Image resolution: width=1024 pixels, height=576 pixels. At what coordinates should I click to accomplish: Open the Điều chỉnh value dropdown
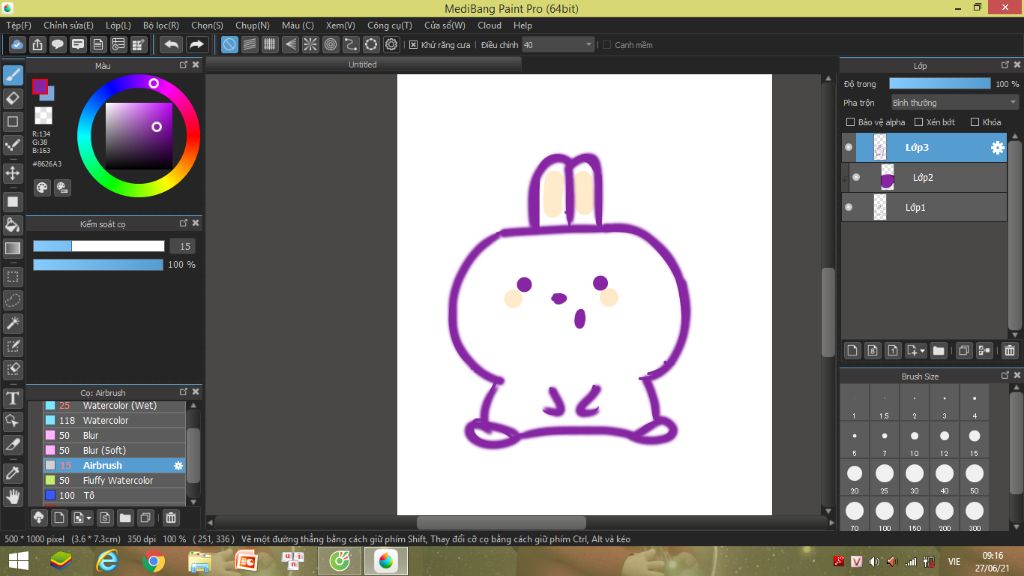pos(558,44)
